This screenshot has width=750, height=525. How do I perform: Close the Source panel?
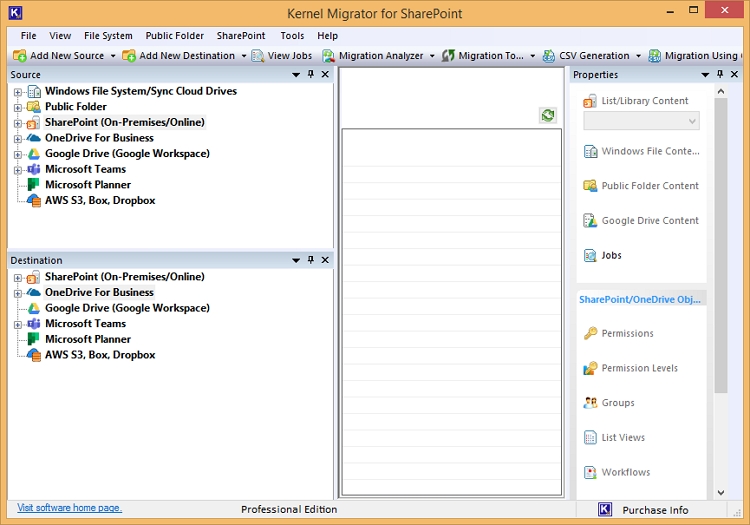click(x=325, y=74)
